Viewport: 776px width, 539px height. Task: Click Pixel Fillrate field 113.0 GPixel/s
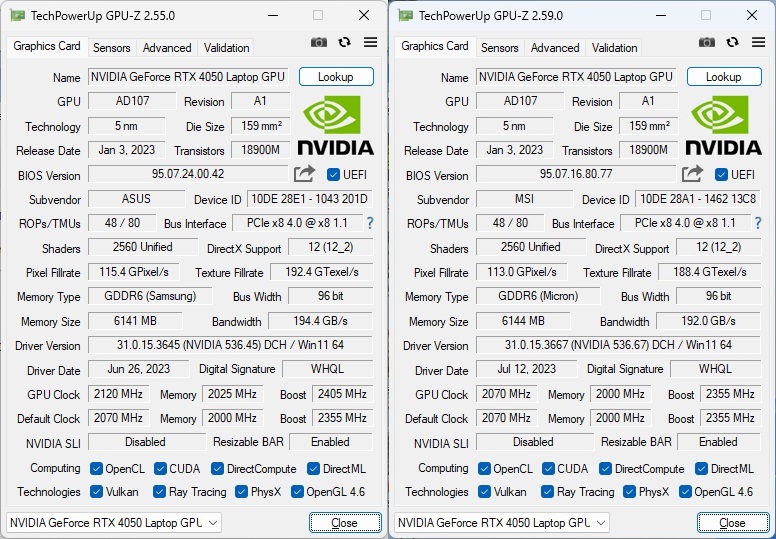pos(522,272)
